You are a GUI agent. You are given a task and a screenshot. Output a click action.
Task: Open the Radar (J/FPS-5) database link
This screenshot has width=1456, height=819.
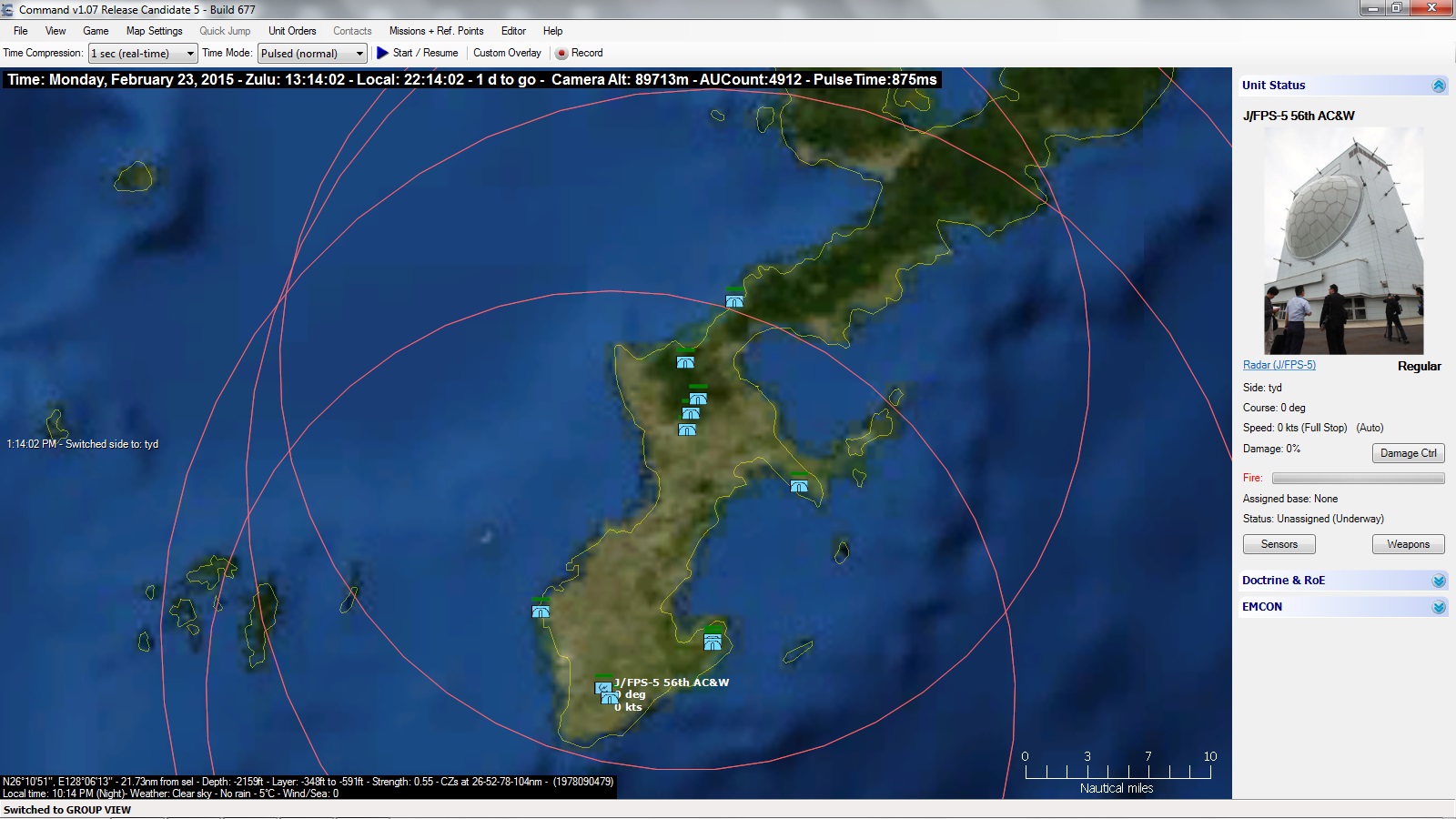coord(1279,365)
